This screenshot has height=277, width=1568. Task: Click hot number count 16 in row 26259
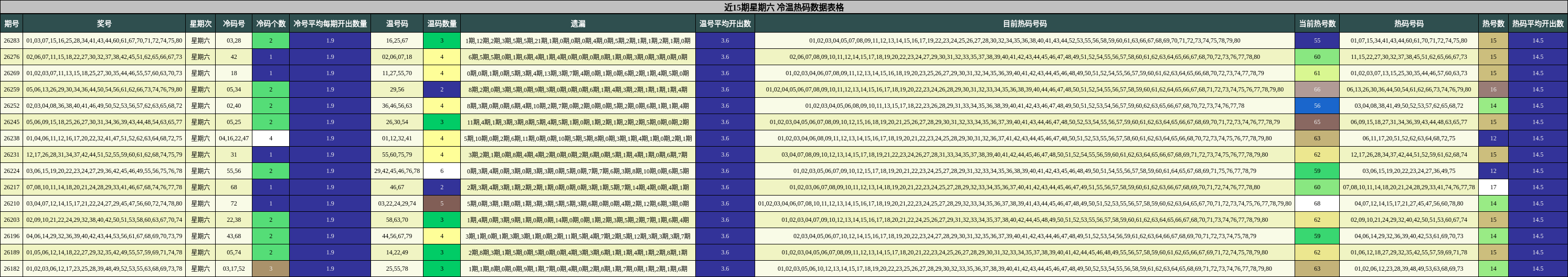(1493, 90)
